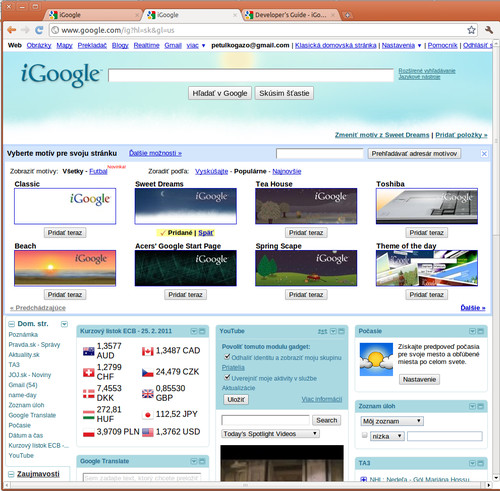Screen dimensions: 500x491
Task: Open the Gmail link in top bar
Action: (173, 45)
